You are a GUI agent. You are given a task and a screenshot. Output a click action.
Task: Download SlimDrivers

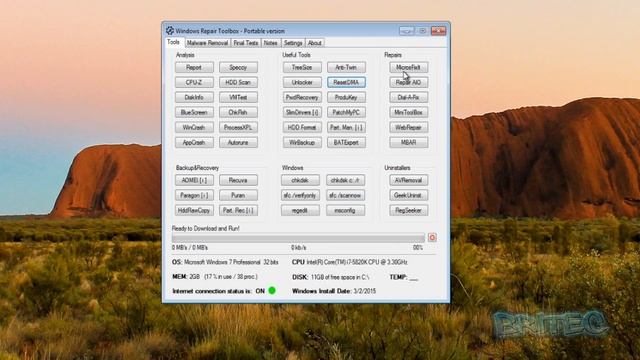pos(302,112)
